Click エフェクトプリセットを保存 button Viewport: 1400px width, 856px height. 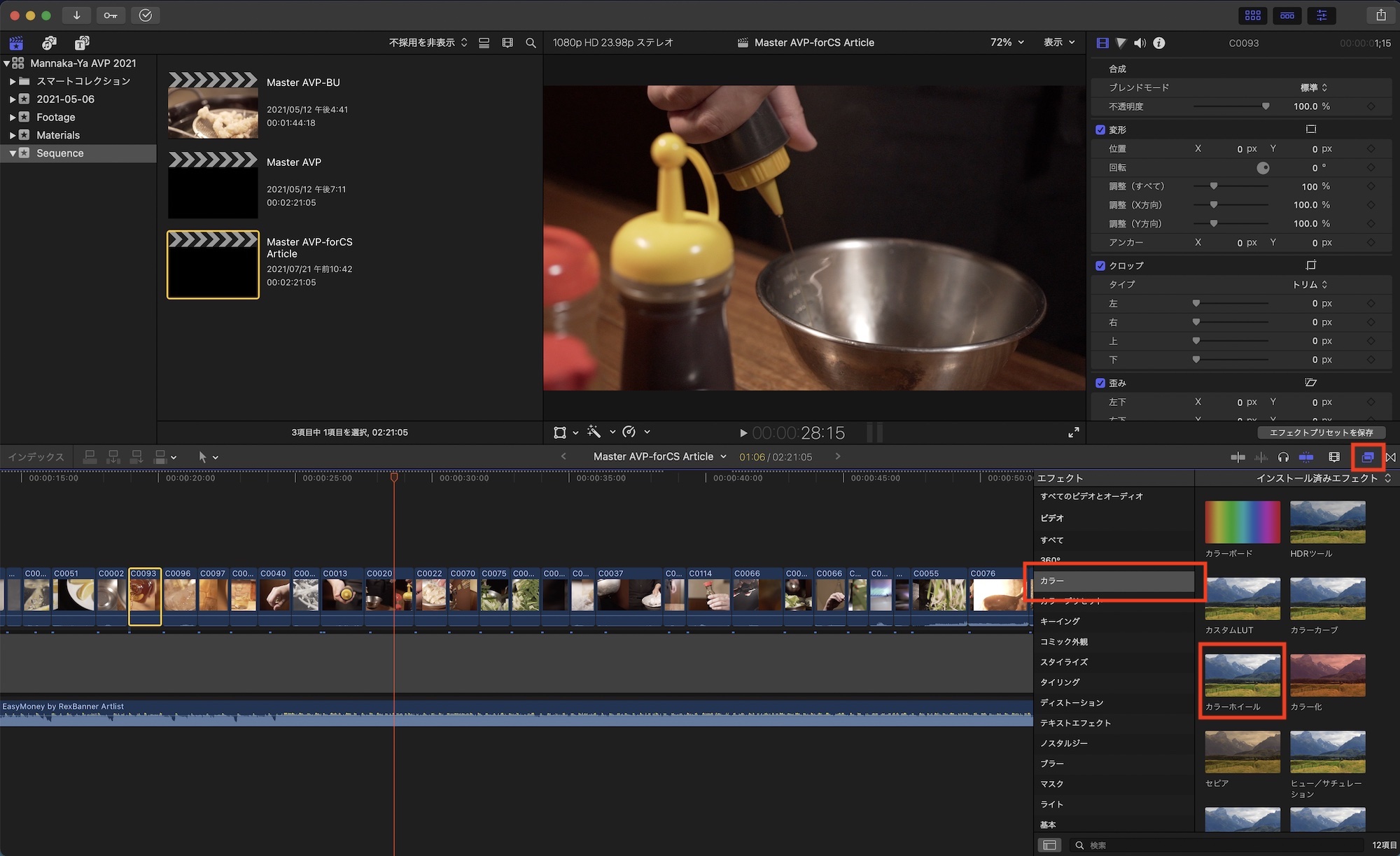1321,433
